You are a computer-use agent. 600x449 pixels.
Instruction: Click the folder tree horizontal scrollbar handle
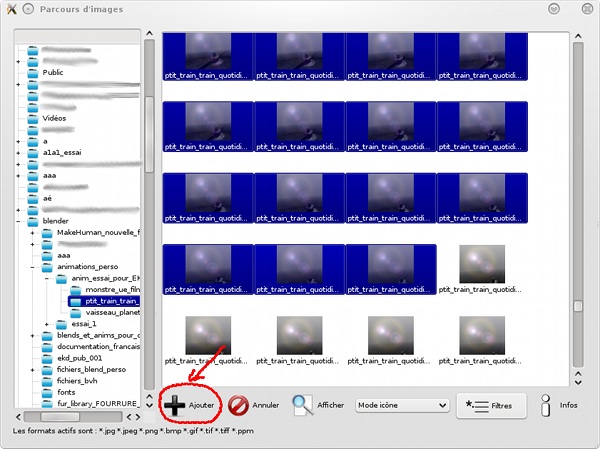click(60, 416)
